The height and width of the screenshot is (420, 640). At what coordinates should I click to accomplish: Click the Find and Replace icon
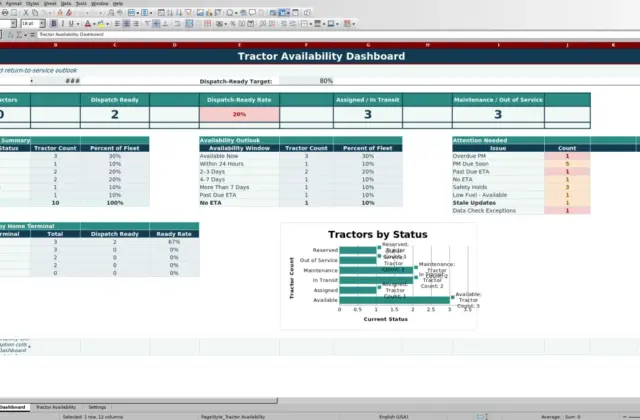[111, 13]
